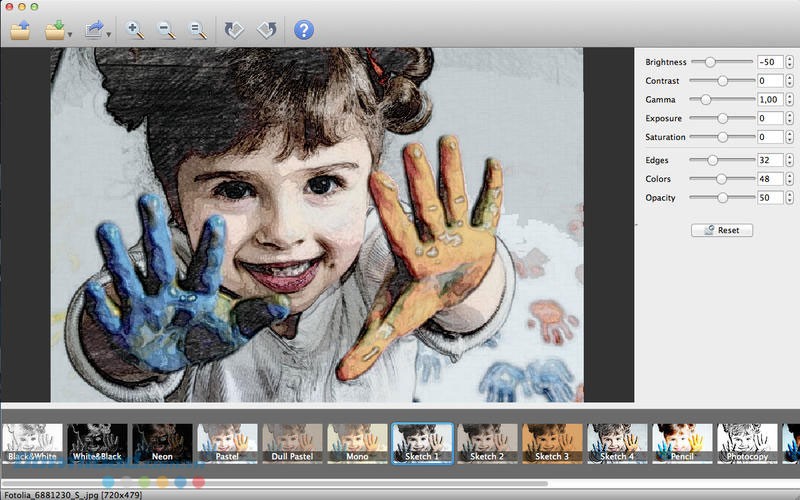Zoom out with the minus magnifier

tap(166, 30)
